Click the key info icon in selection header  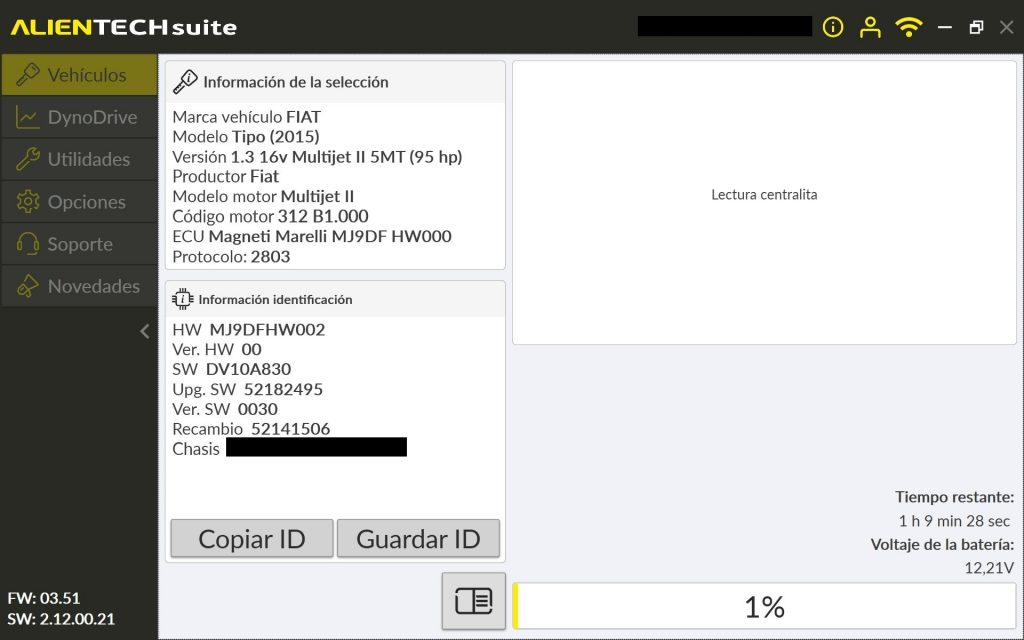click(185, 82)
